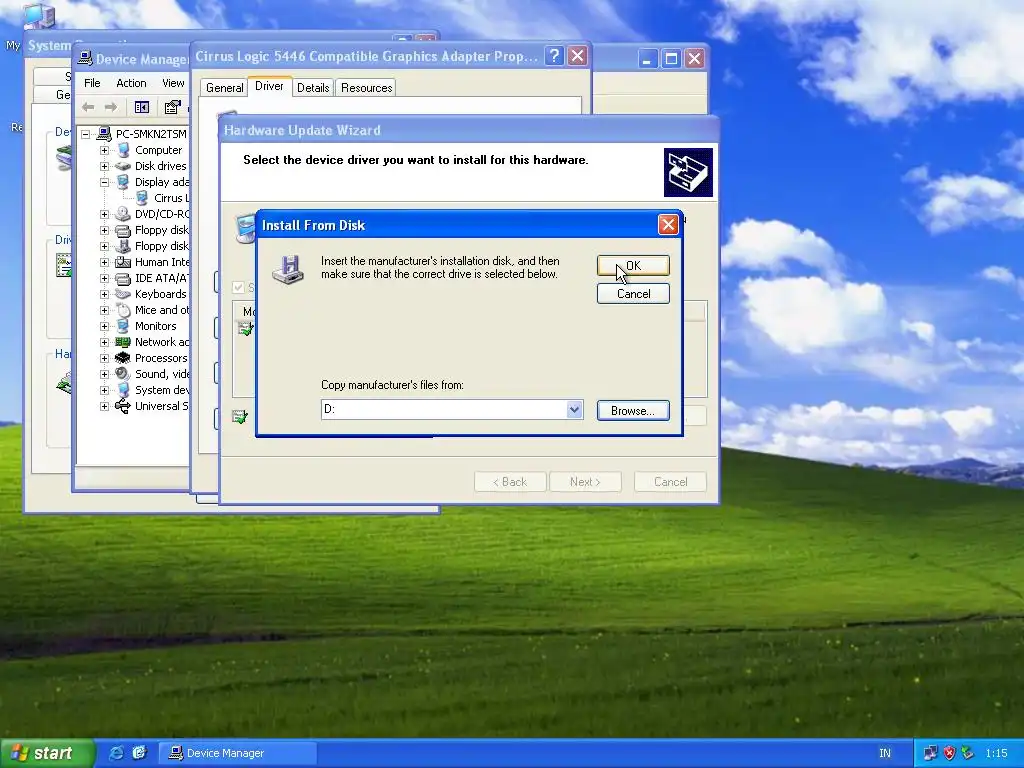Viewport: 1024px width, 768px height.
Task: Select the Mice and other pointing devices icon
Action: [x=123, y=310]
